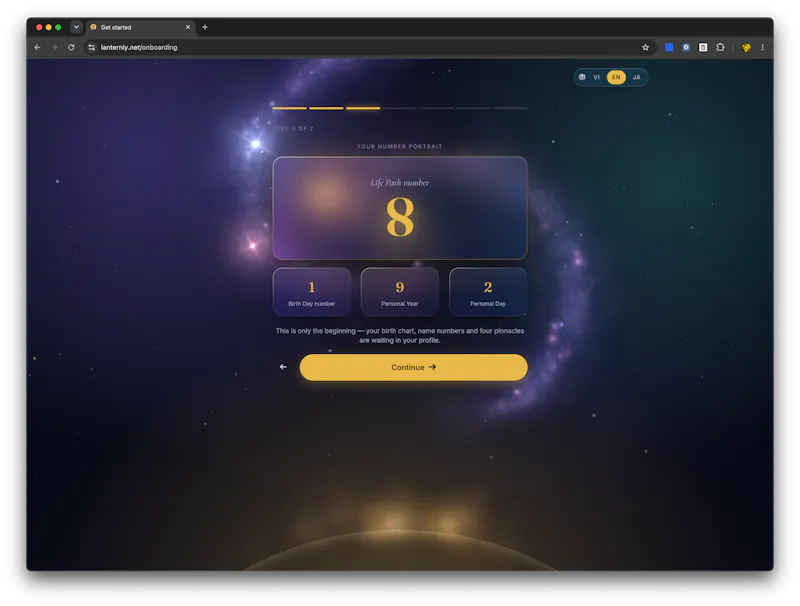Click the browser back arrow
This screenshot has height=606, width=800.
click(x=37, y=47)
